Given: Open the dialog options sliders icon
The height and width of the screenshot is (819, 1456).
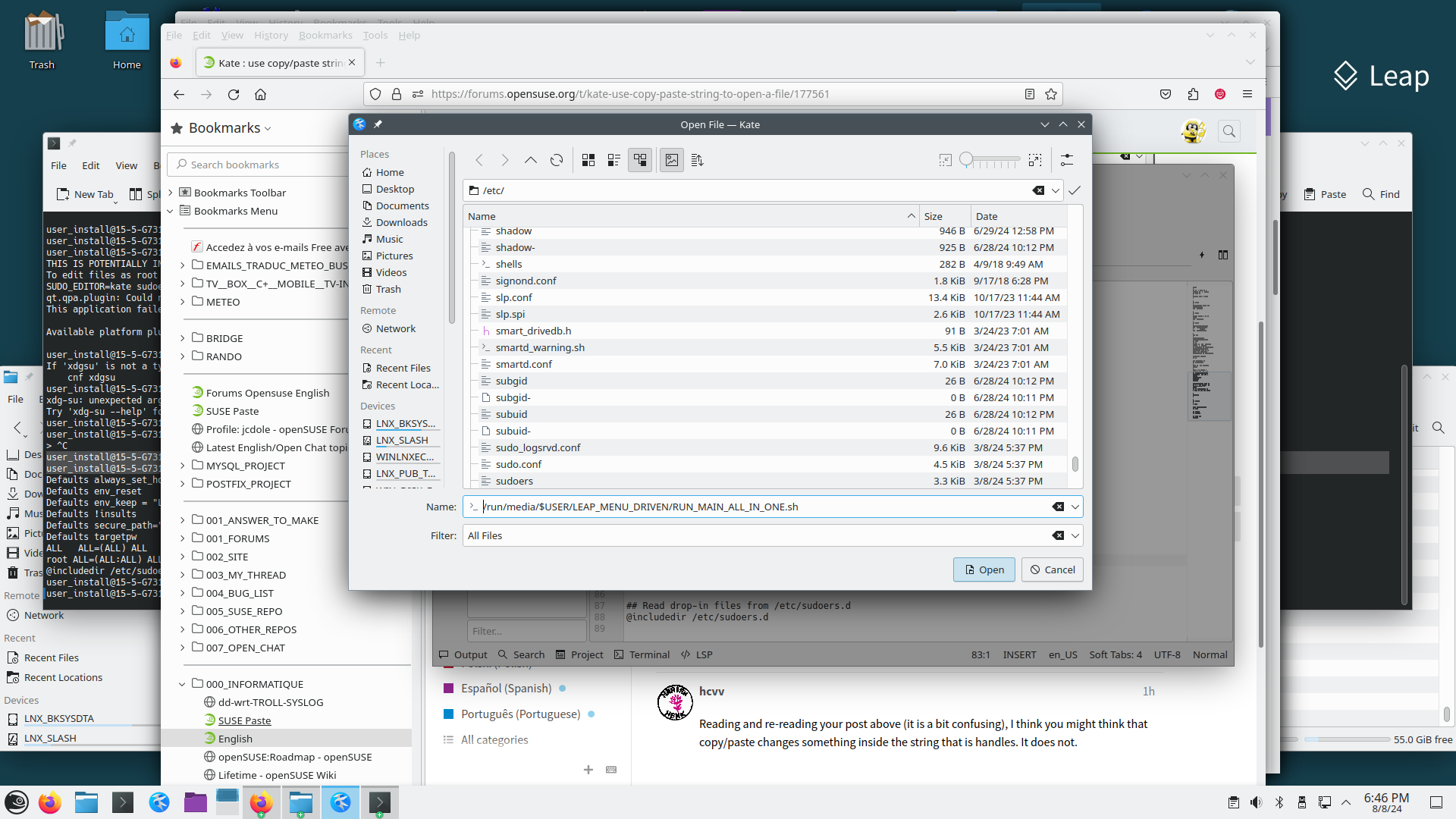Looking at the screenshot, I should point(1067,160).
